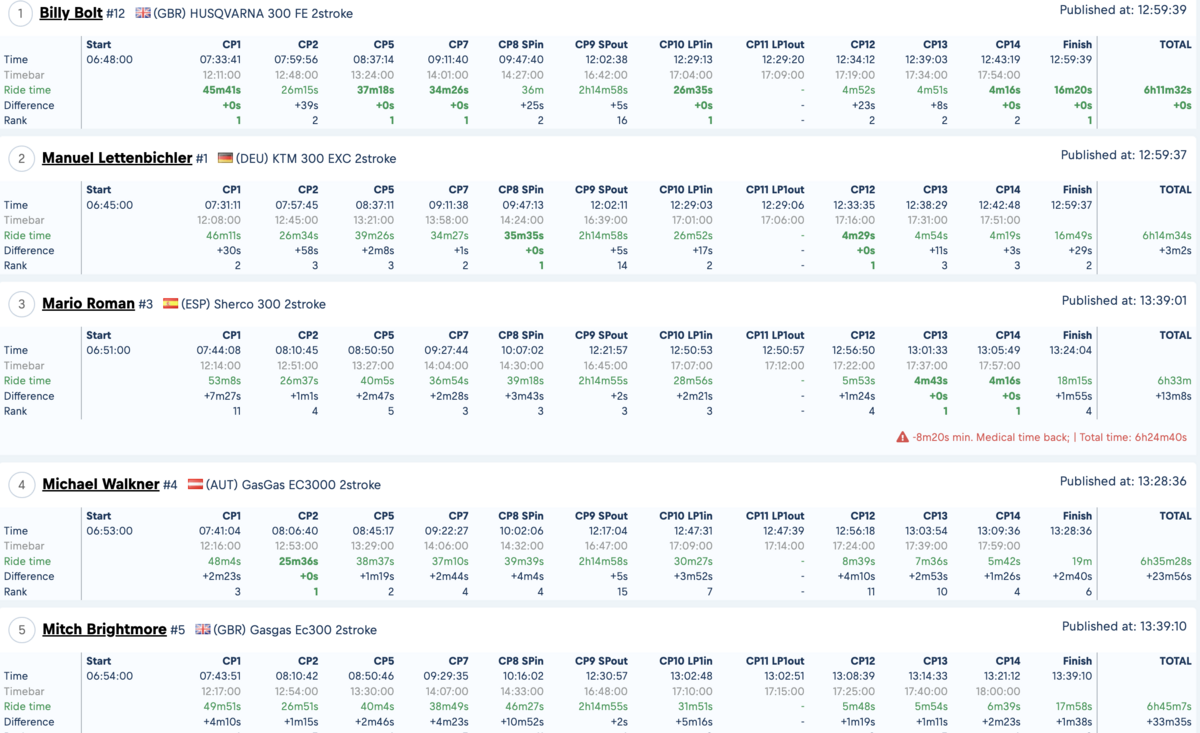This screenshot has height=733, width=1200.
Task: Select Lettenbichler's start time 06:45:00
Action: [x=109, y=205]
